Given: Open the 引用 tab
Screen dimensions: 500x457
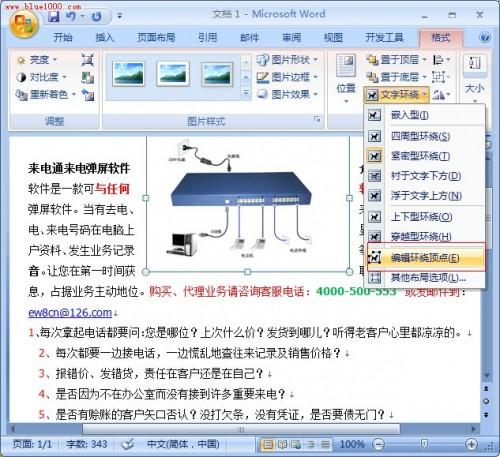Looking at the screenshot, I should click(x=207, y=38).
